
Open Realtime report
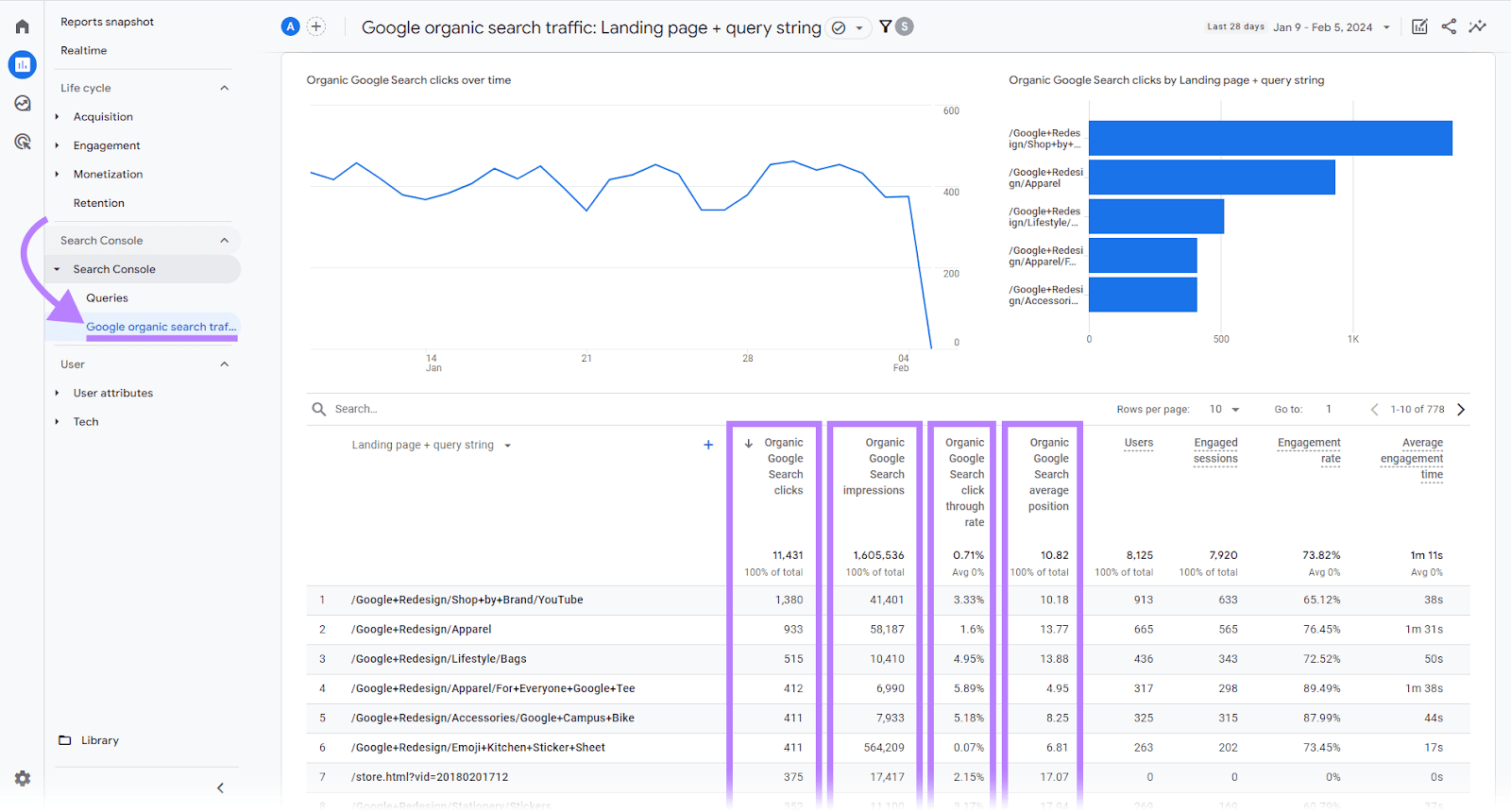point(83,51)
